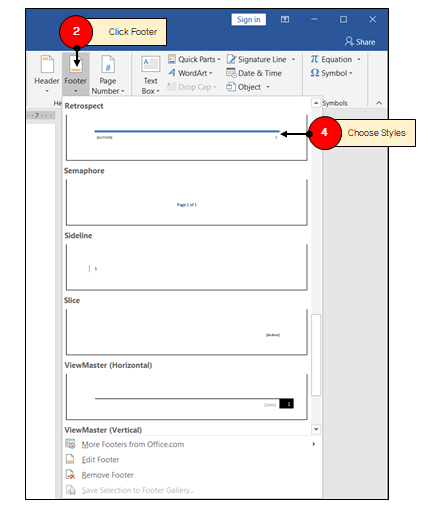Open More Footers submenu arrow

click(313, 444)
